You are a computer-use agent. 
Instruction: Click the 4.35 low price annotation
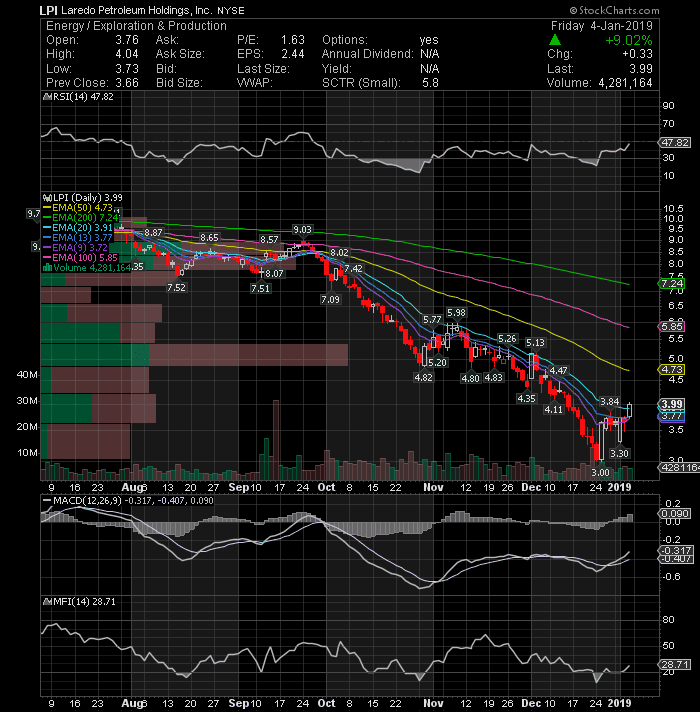tap(527, 398)
